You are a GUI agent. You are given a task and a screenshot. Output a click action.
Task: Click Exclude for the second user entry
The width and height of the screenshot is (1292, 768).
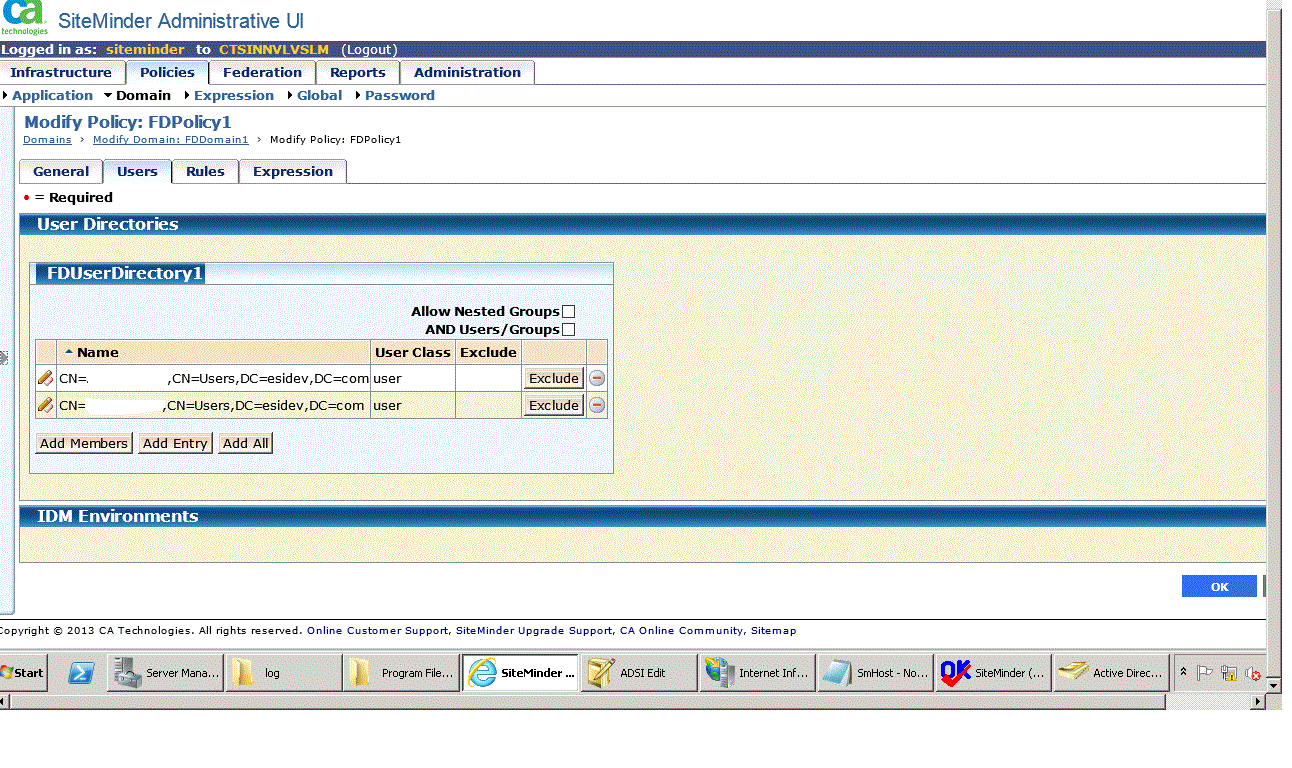coord(554,405)
